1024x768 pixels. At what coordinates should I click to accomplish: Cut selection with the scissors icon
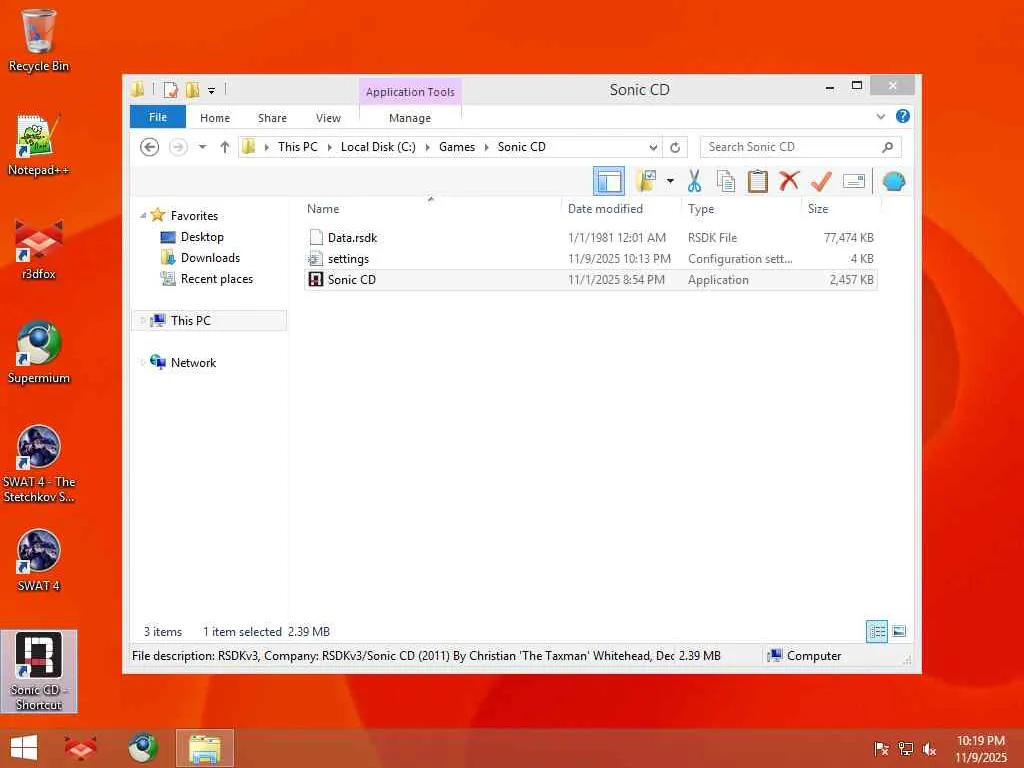click(x=694, y=182)
